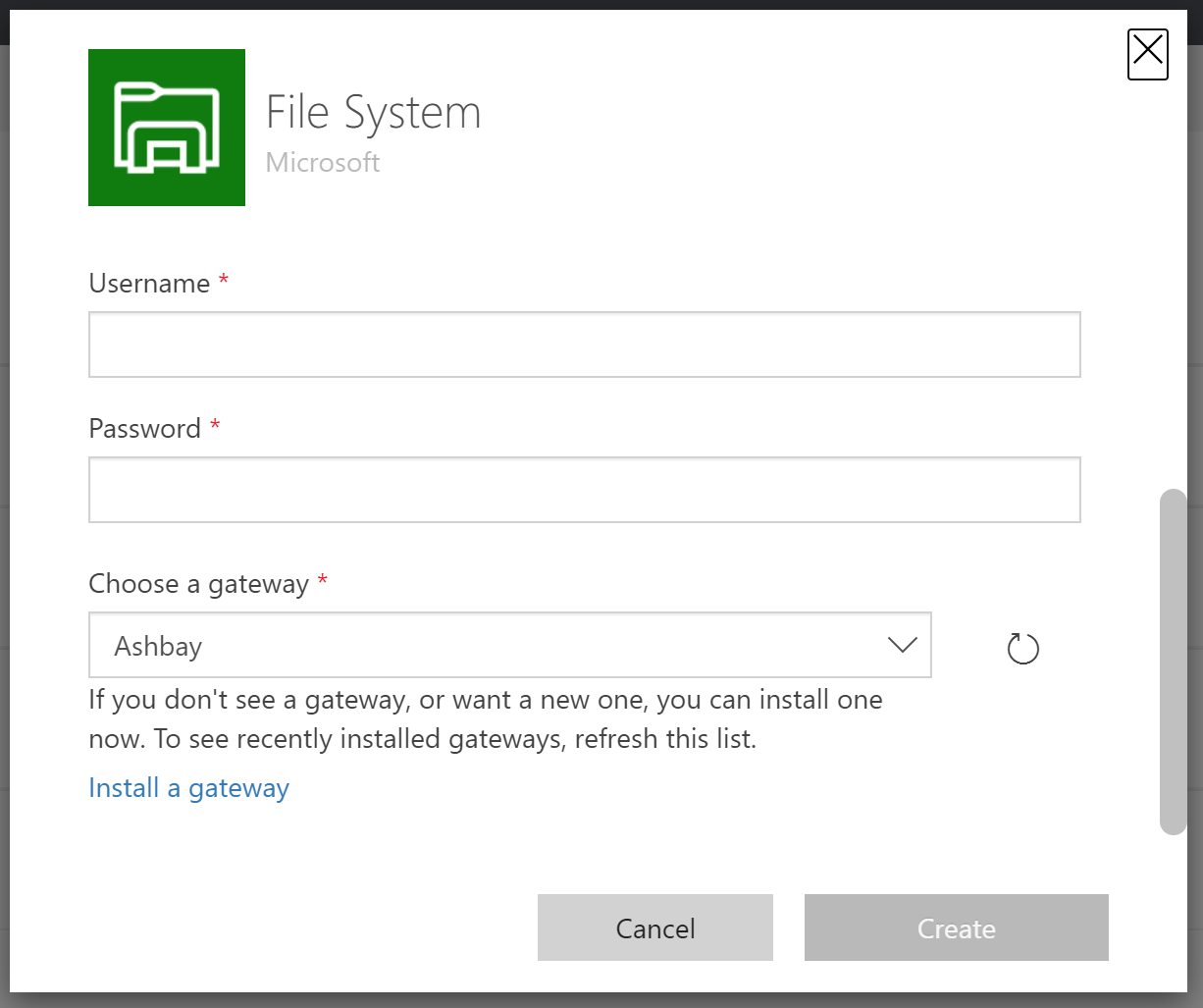Follow the Install a gateway link
This screenshot has width=1203, height=1008.
point(189,788)
